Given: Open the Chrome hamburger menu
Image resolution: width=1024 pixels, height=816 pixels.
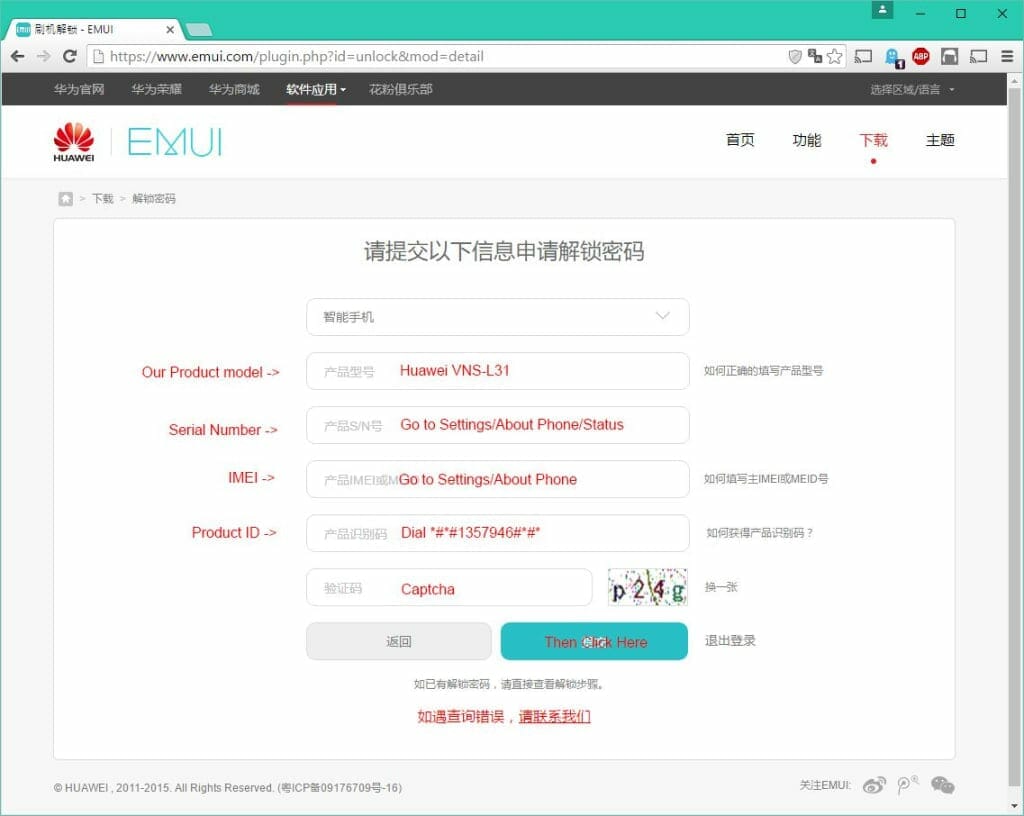Looking at the screenshot, I should [1006, 57].
